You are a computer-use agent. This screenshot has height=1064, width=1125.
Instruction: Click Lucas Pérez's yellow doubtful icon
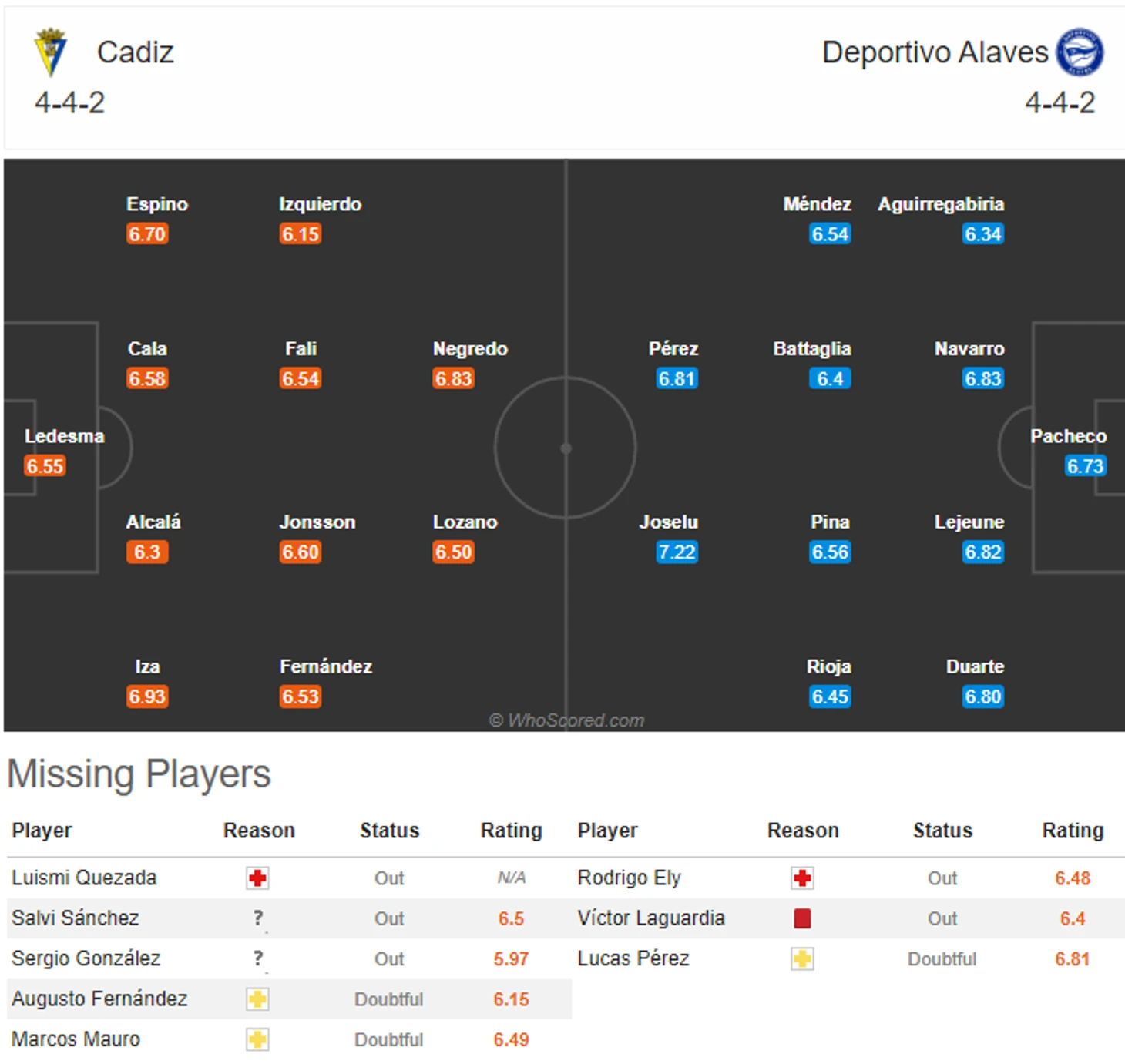pos(802,959)
